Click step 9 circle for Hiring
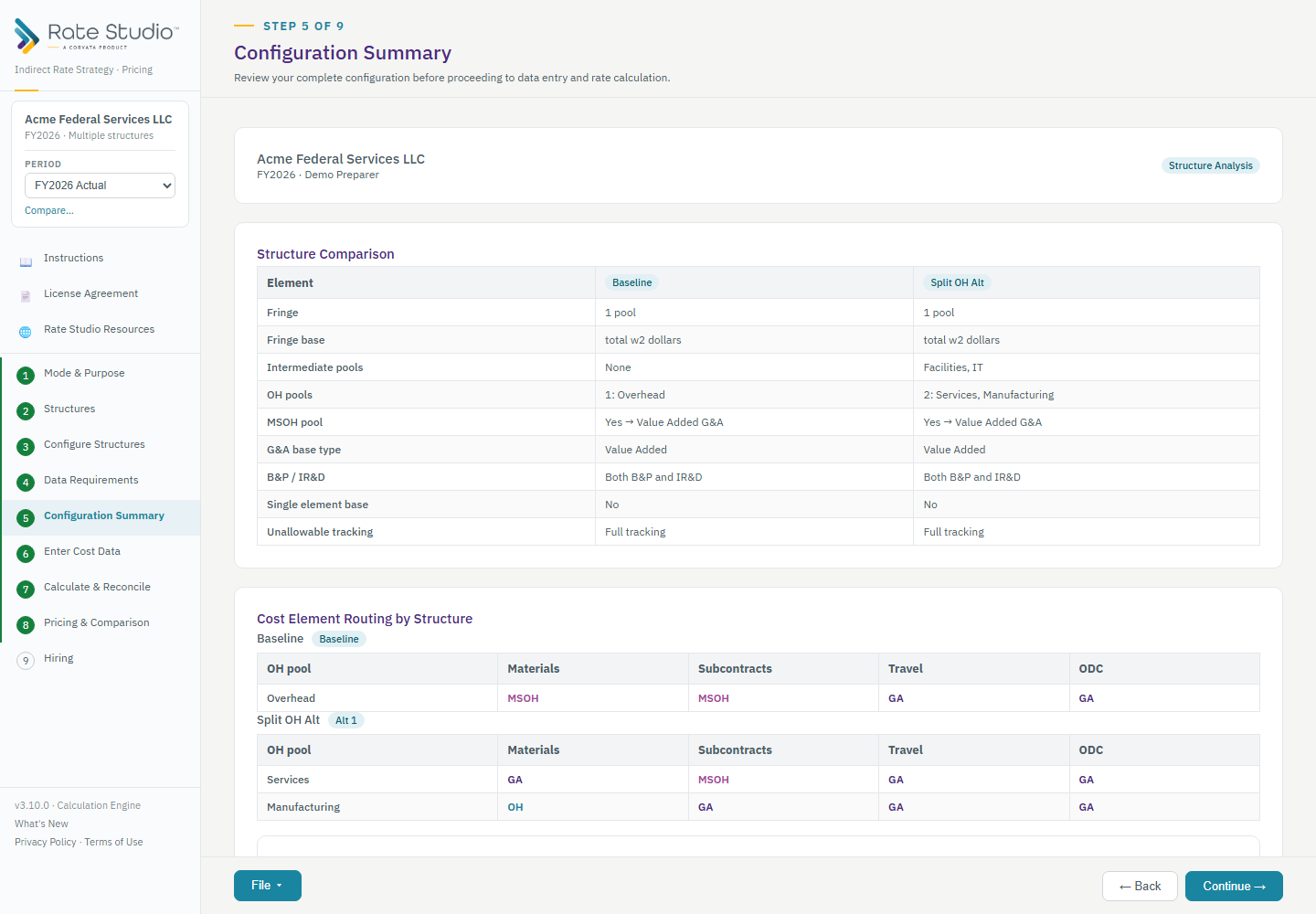 (26, 661)
